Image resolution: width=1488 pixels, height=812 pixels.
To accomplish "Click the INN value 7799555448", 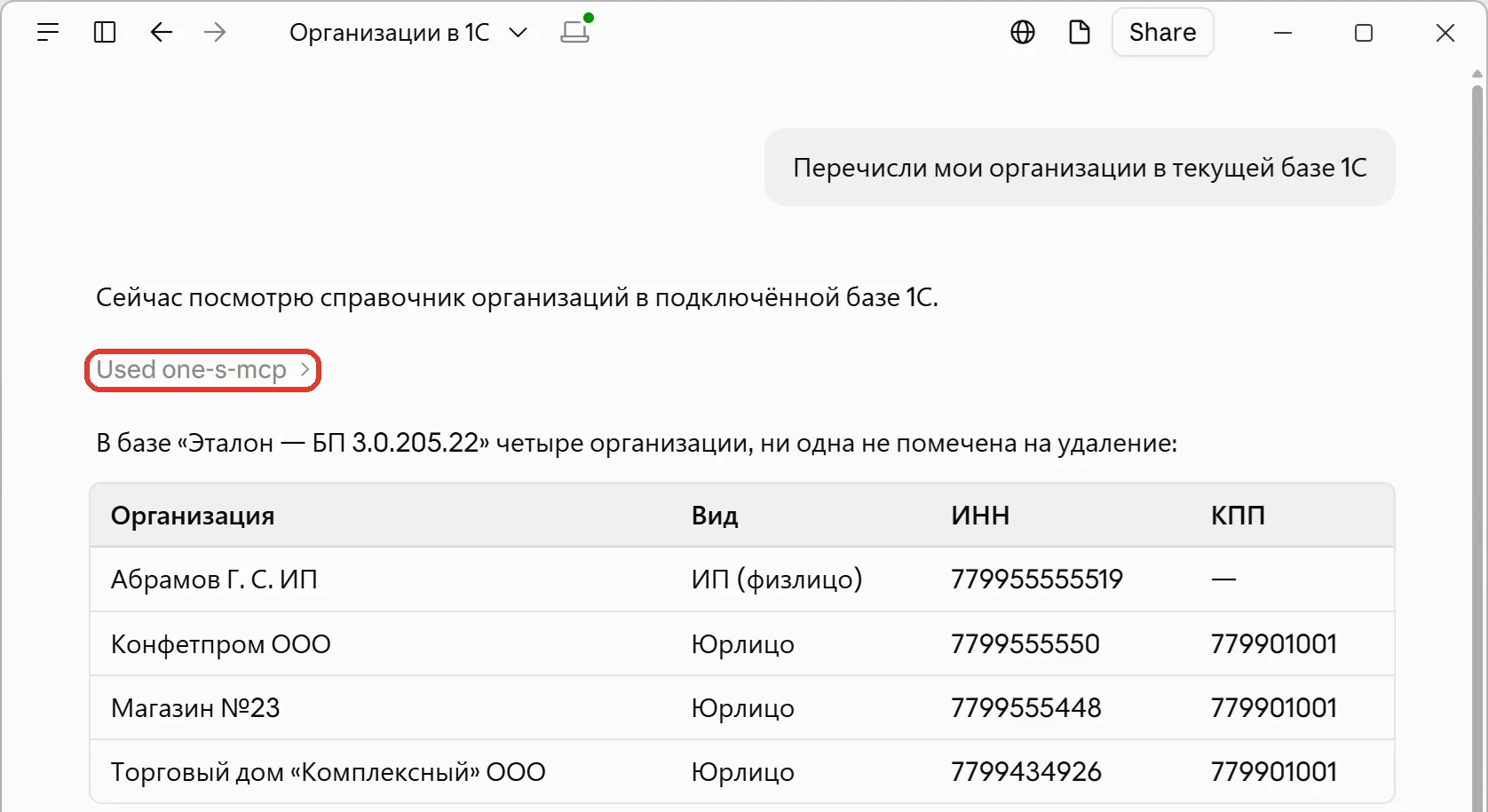I will pyautogui.click(x=1026, y=708).
